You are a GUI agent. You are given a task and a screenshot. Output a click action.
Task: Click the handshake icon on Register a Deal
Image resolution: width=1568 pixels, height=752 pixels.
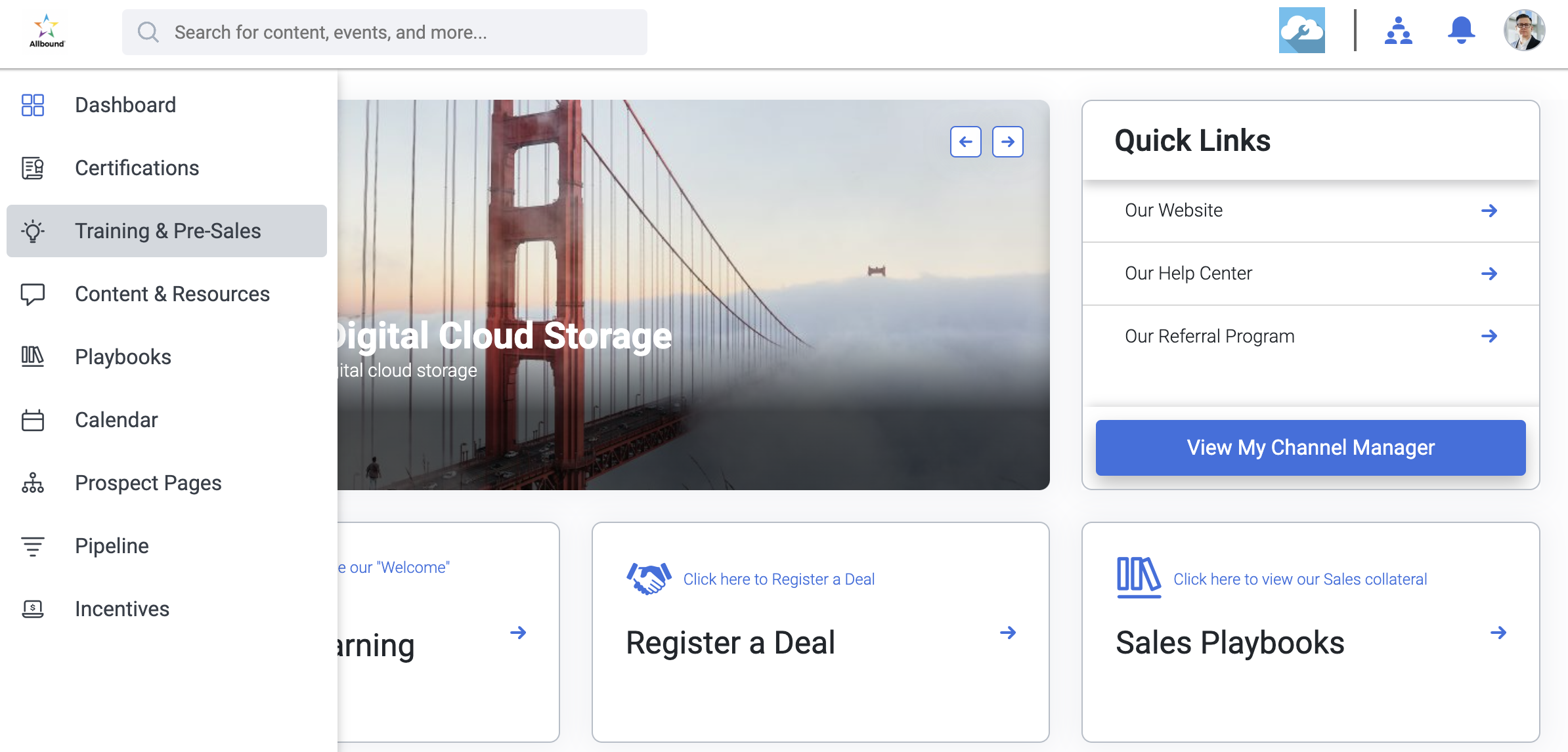click(649, 579)
